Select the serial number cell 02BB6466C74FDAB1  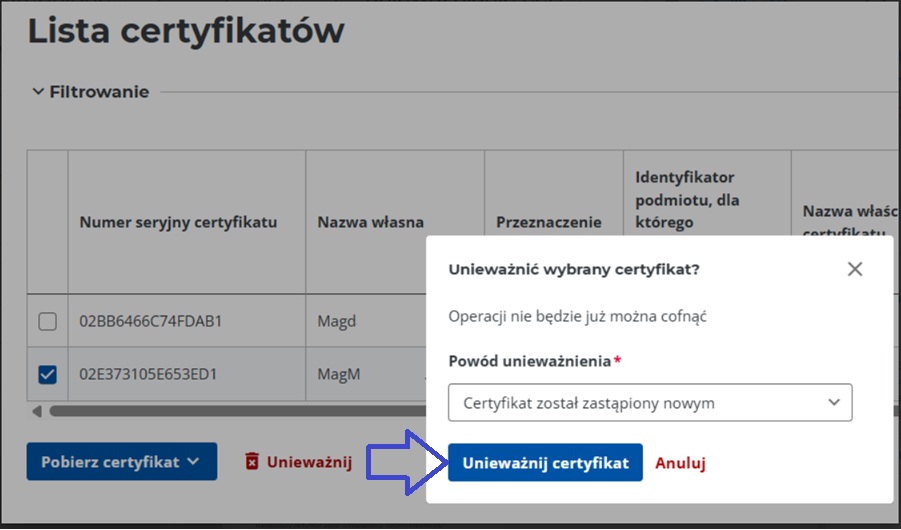[x=150, y=322]
